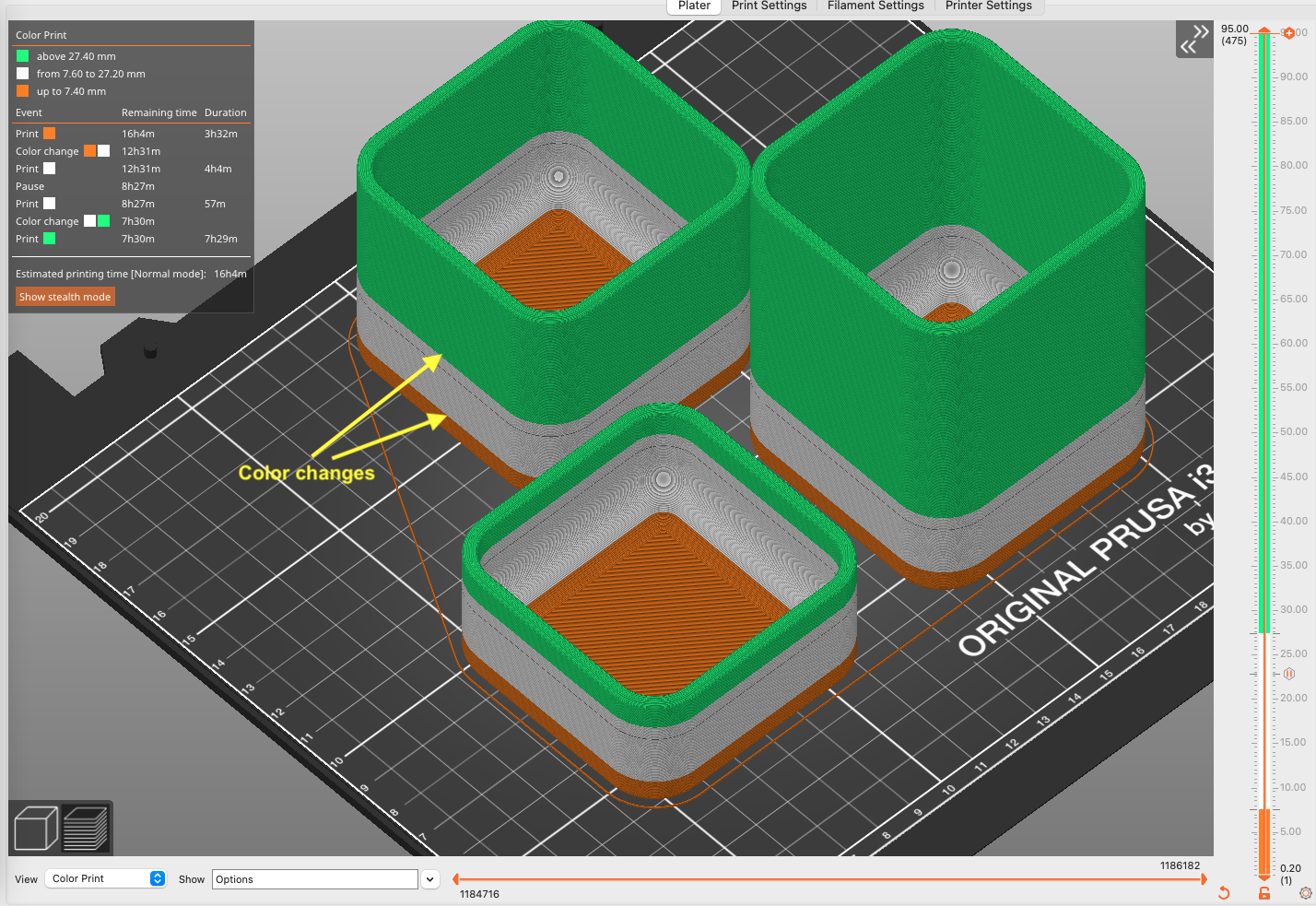The width and height of the screenshot is (1316, 906).
Task: Click the 'Event' column header
Action: [x=29, y=112]
